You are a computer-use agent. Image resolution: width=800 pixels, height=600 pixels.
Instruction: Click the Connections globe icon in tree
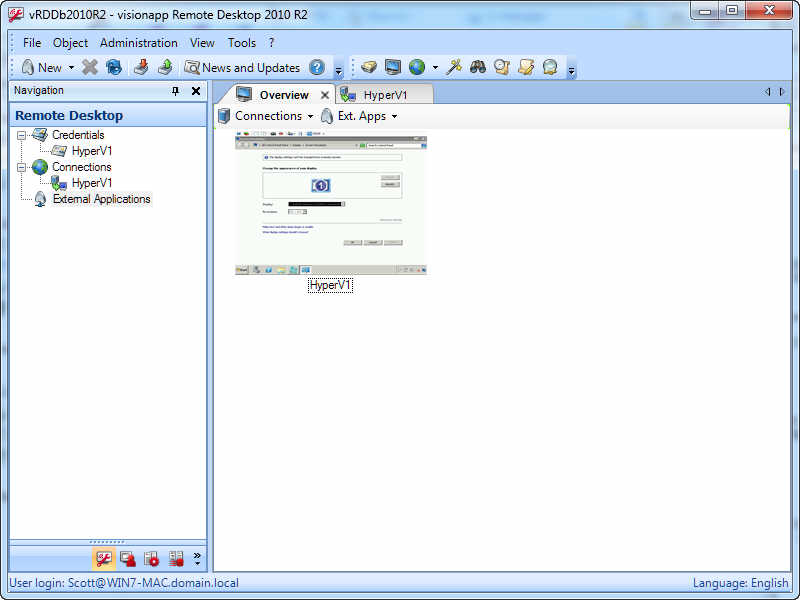(x=40, y=167)
